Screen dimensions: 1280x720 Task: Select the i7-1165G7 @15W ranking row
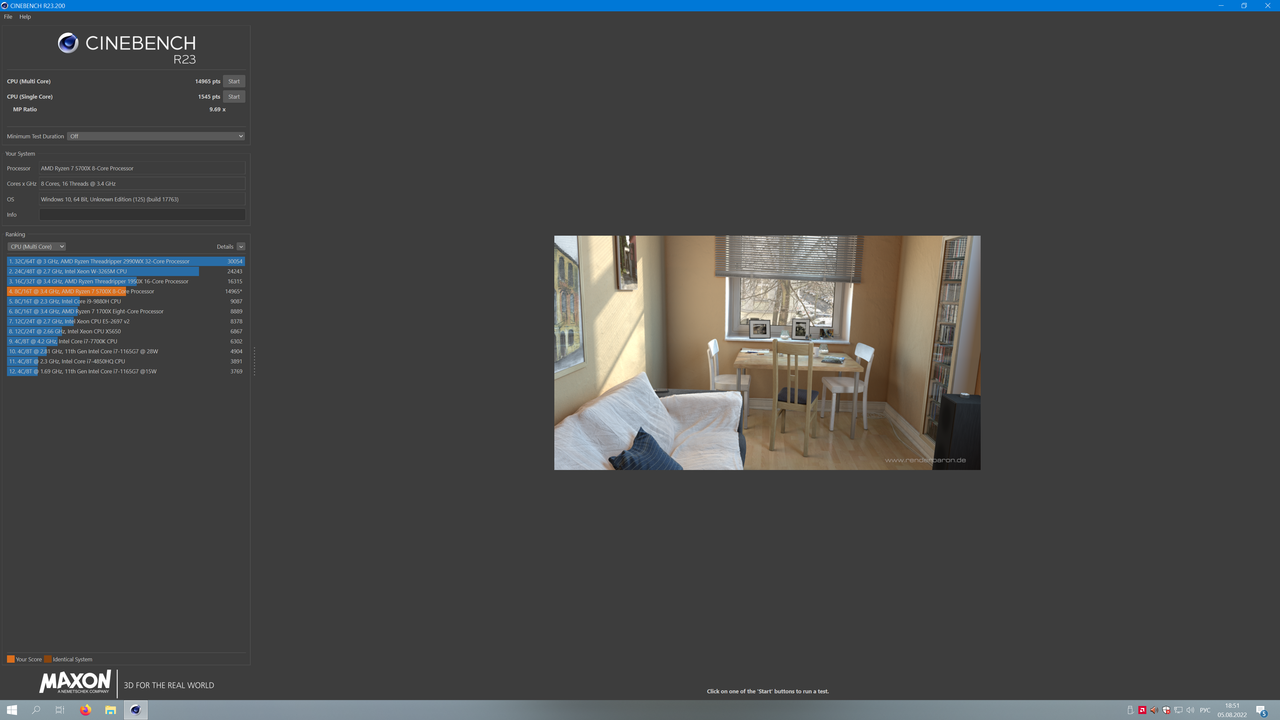coord(126,371)
